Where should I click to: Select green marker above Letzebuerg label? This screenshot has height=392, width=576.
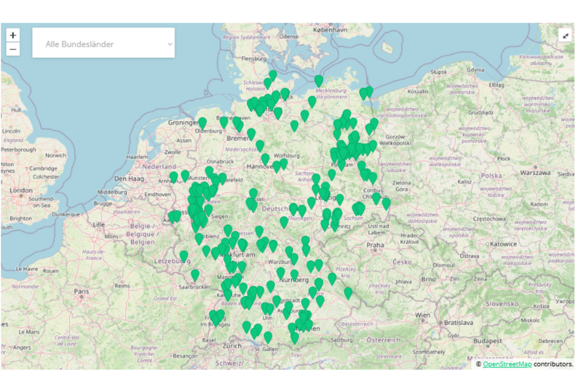click(184, 255)
